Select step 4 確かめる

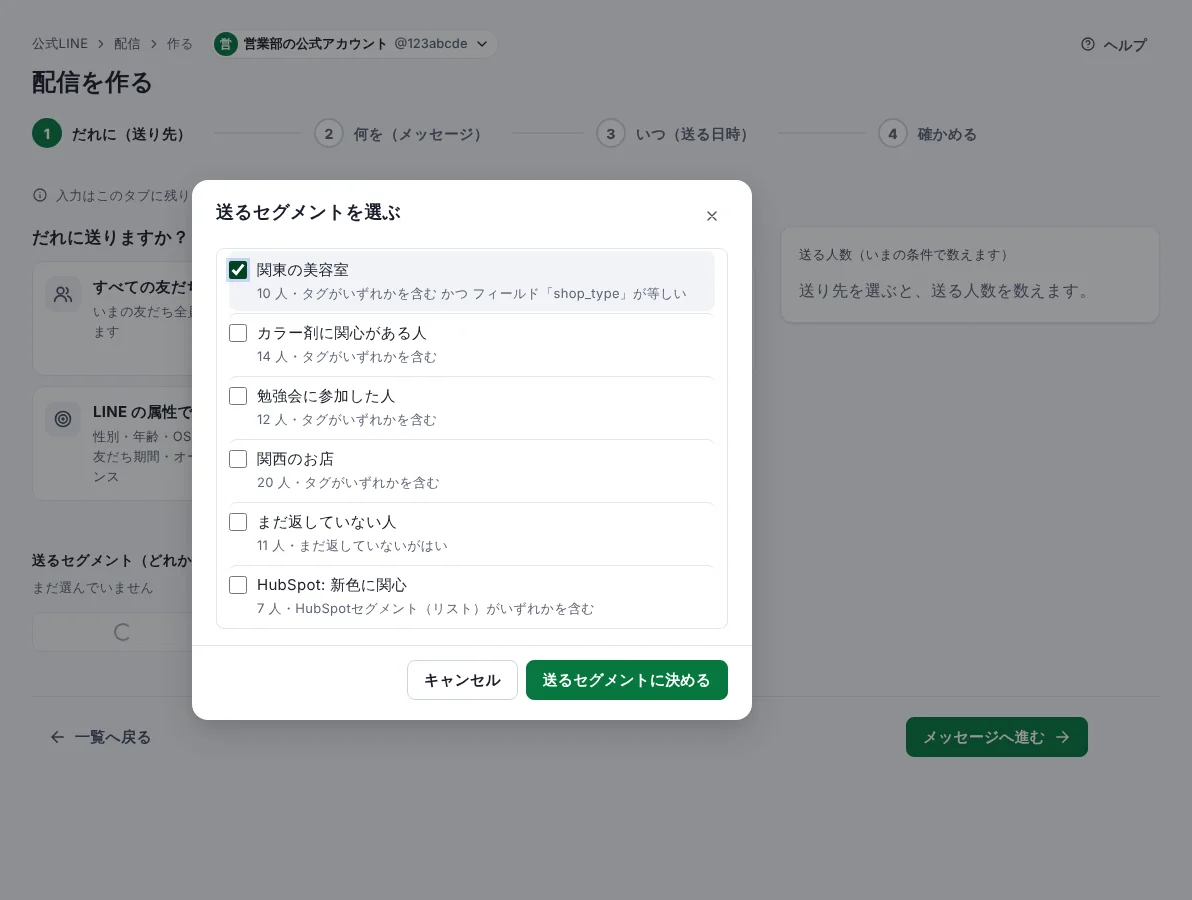tap(927, 134)
